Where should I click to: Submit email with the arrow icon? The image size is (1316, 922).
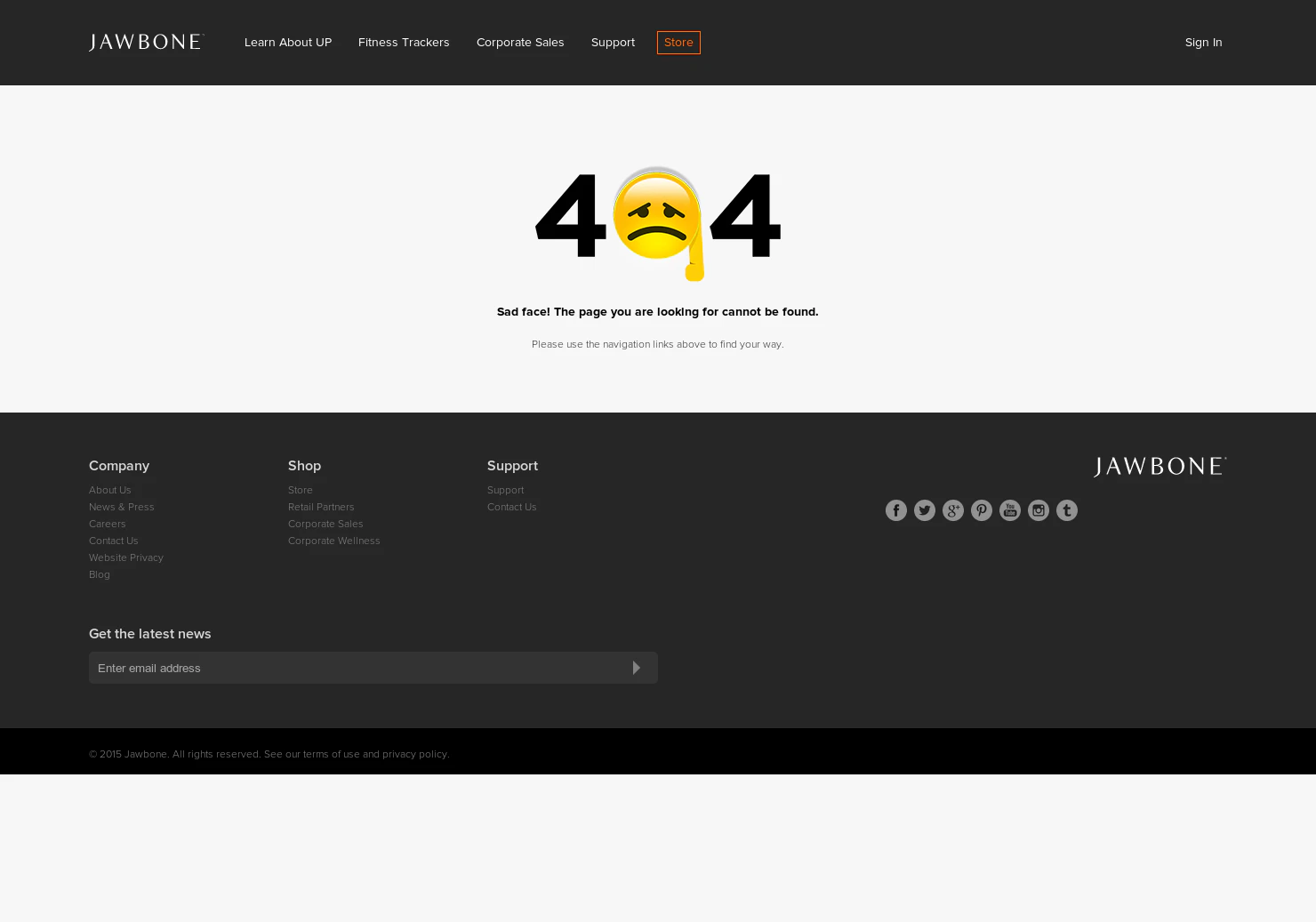(637, 668)
